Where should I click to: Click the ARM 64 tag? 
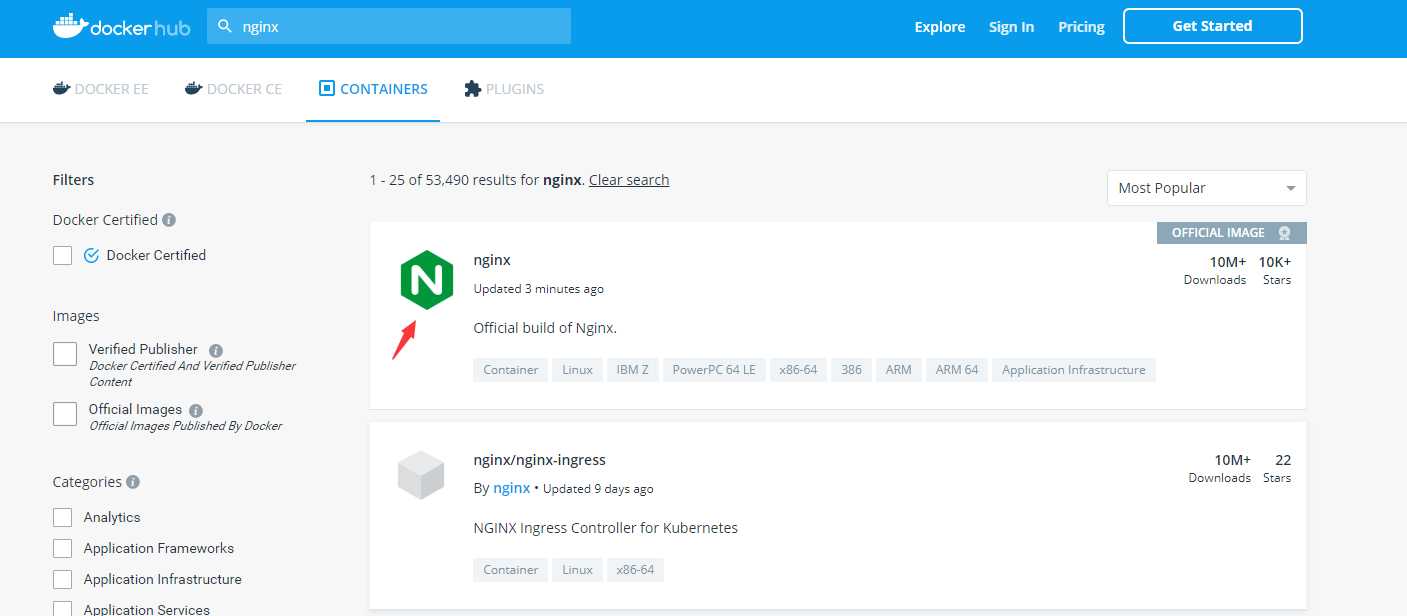click(957, 370)
